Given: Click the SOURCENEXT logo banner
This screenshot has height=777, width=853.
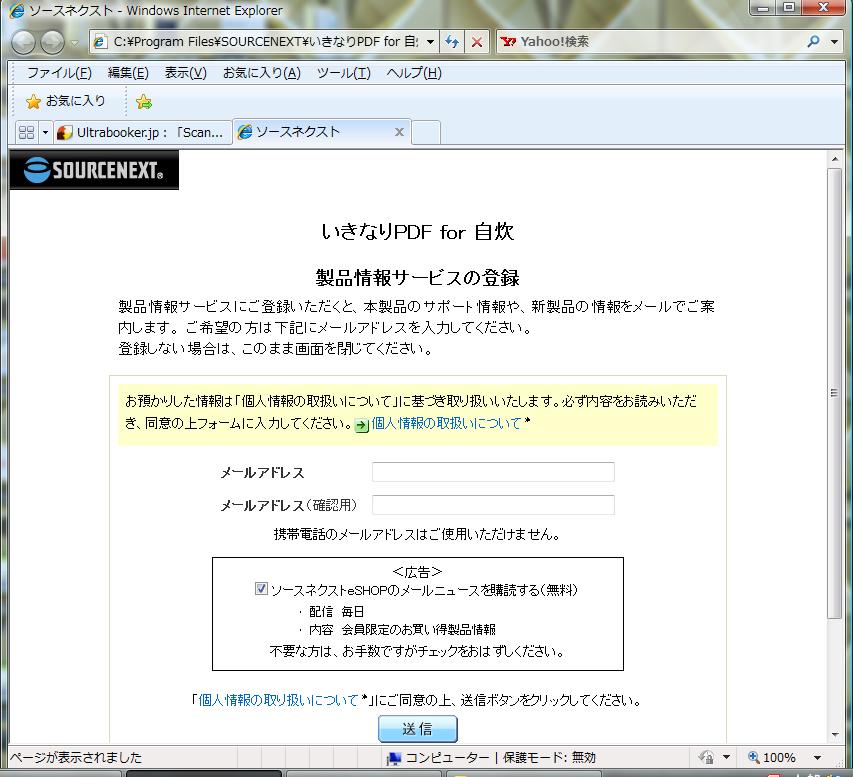Looking at the screenshot, I should (94, 170).
